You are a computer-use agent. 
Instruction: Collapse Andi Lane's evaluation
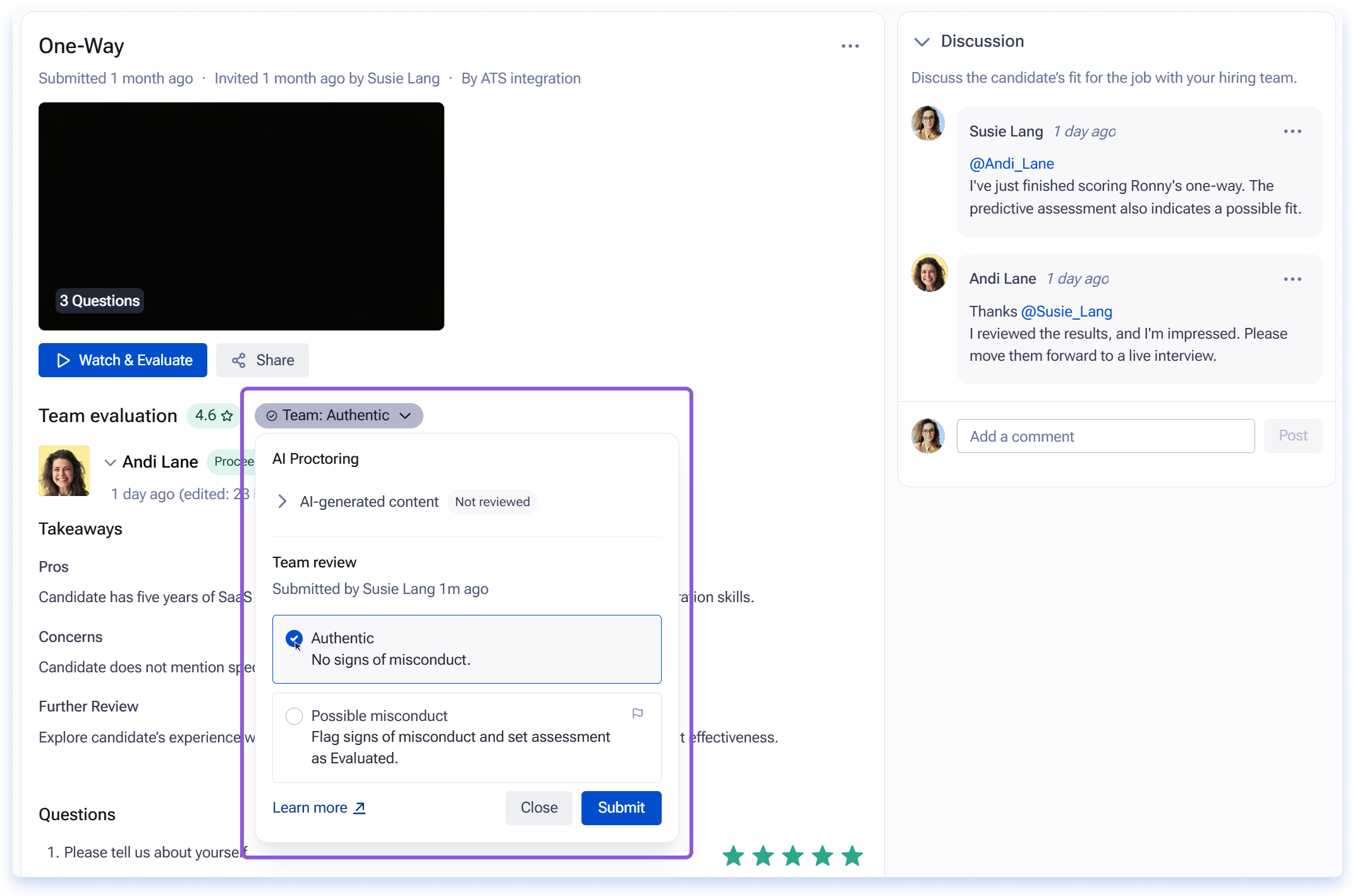click(x=110, y=463)
